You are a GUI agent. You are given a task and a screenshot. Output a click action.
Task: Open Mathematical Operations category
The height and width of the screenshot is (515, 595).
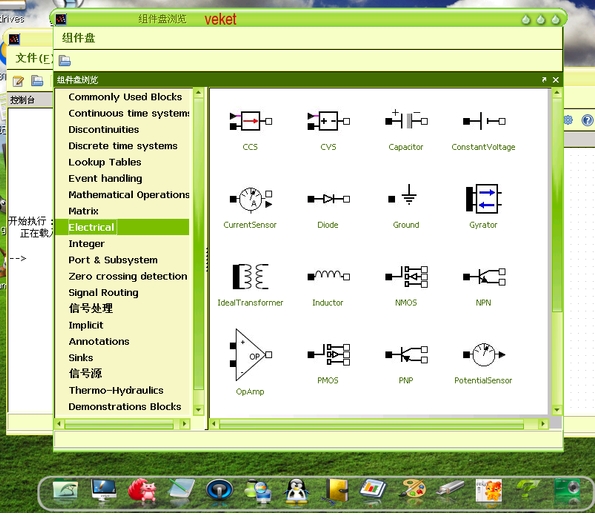pyautogui.click(x=129, y=195)
